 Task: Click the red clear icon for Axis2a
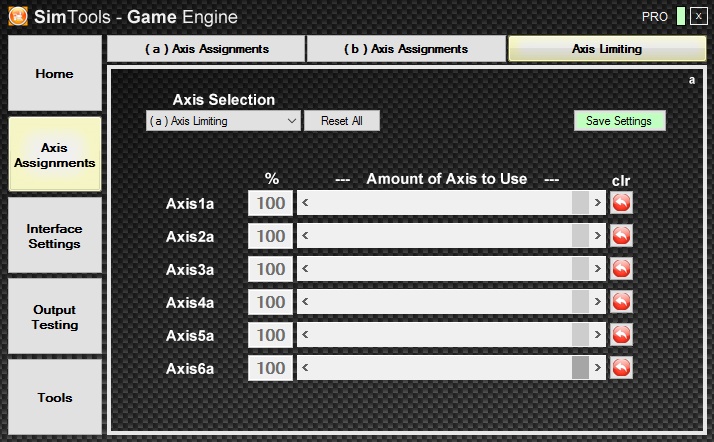(621, 236)
